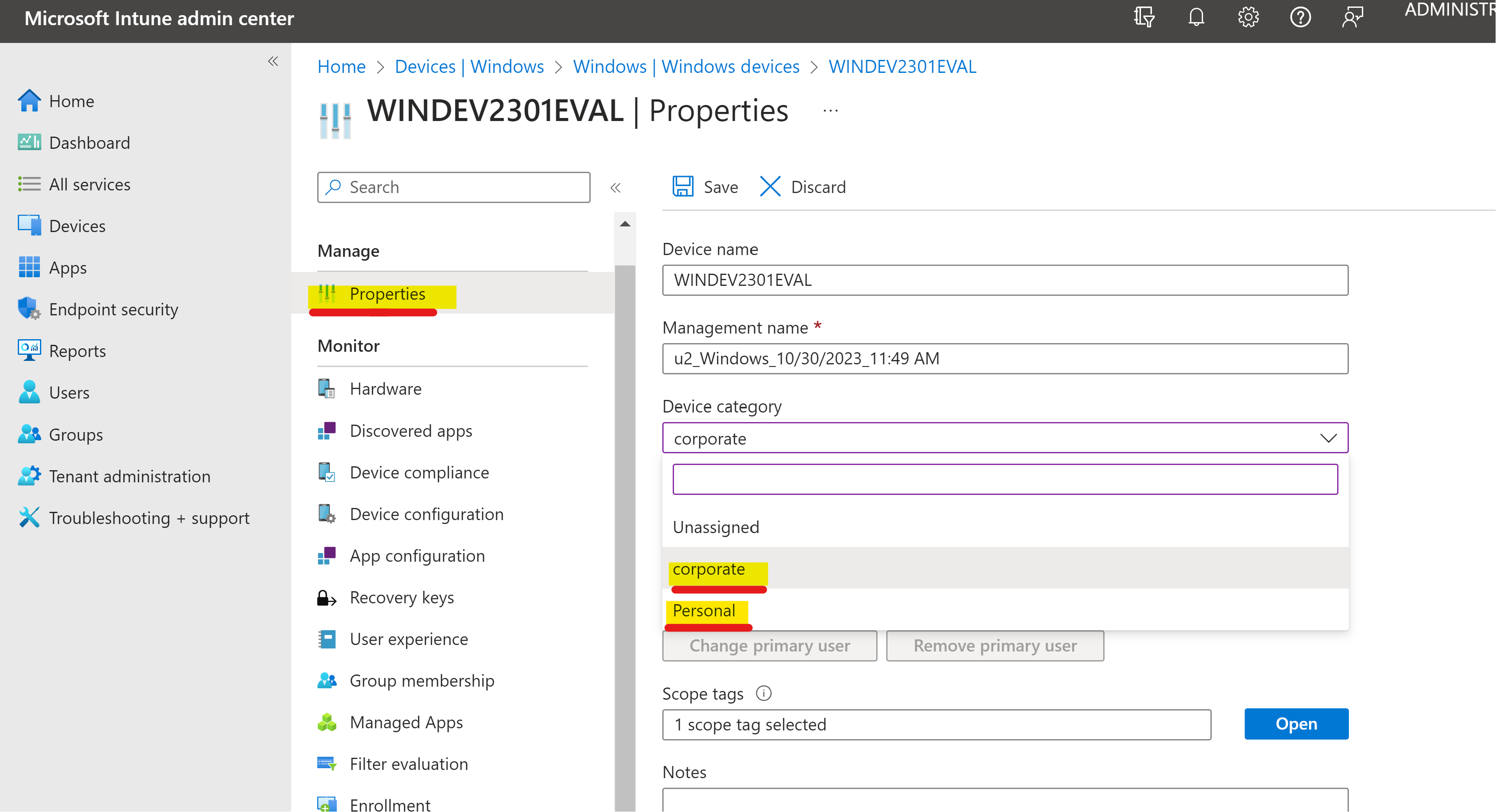Go to WINDEV2301EVAL breadcrumb link
This screenshot has width=1496, height=812.
tap(902, 66)
